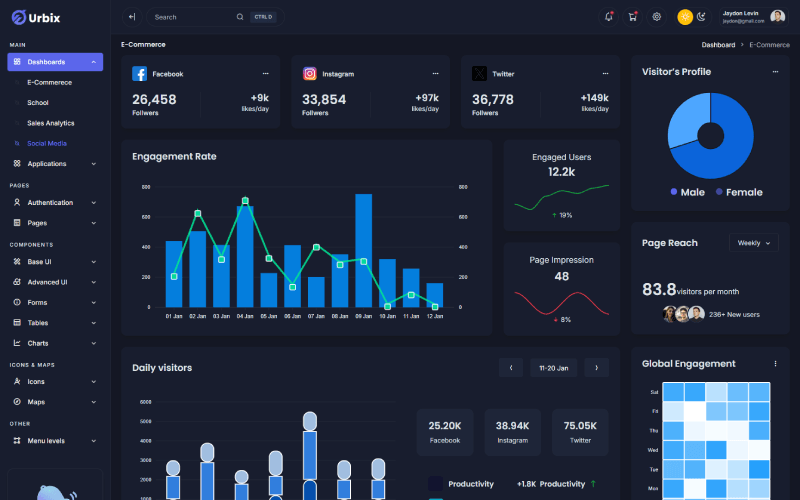Open the notifications bell
Screen dimensions: 800x500
pos(609,17)
